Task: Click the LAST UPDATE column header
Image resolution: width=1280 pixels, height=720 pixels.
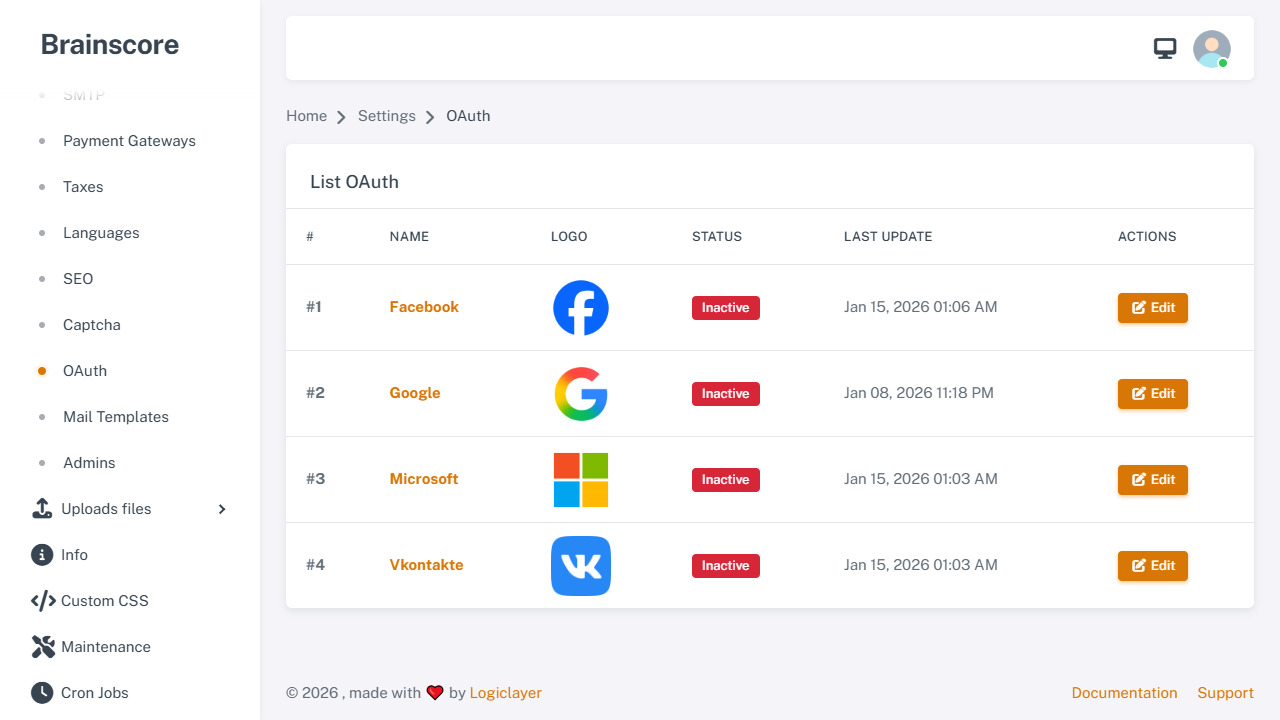Action: pos(888,237)
